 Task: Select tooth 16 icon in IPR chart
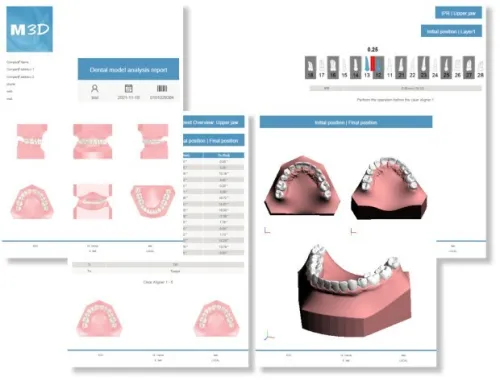pyautogui.click(x=333, y=67)
